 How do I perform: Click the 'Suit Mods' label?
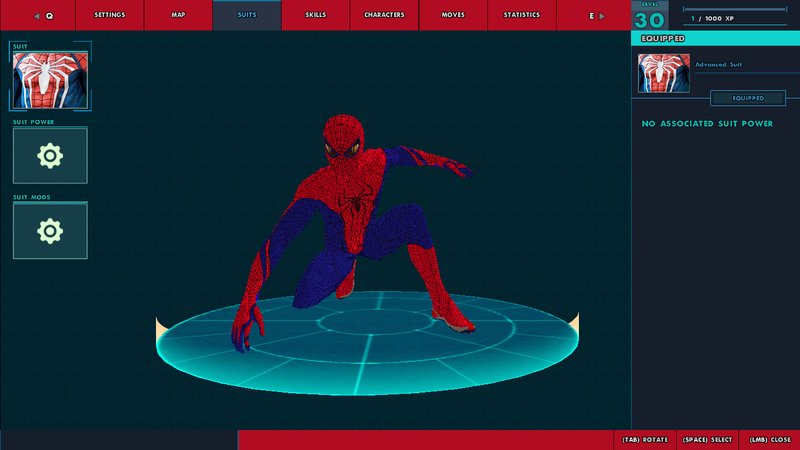tap(32, 197)
